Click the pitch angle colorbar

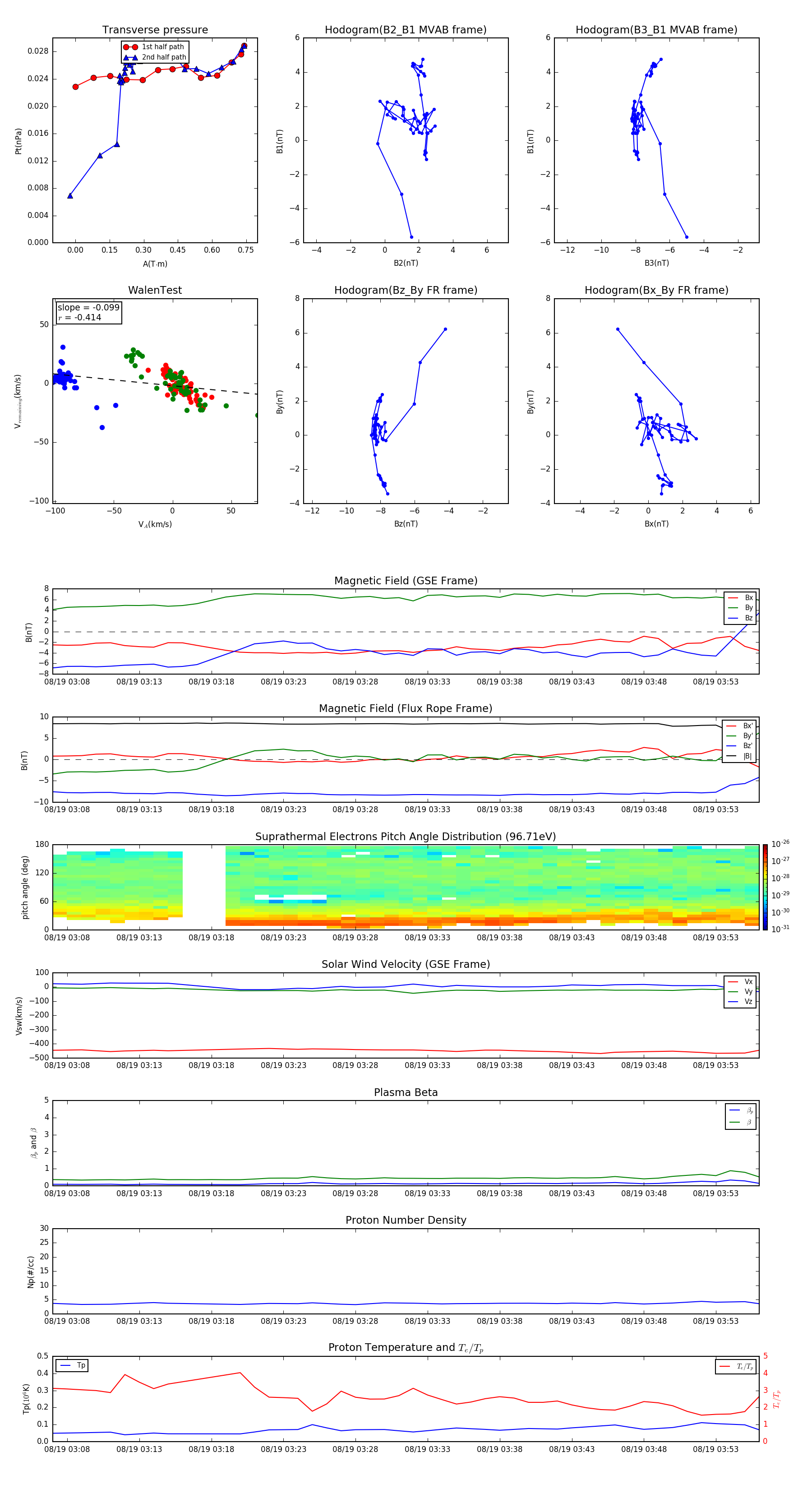[x=765, y=887]
